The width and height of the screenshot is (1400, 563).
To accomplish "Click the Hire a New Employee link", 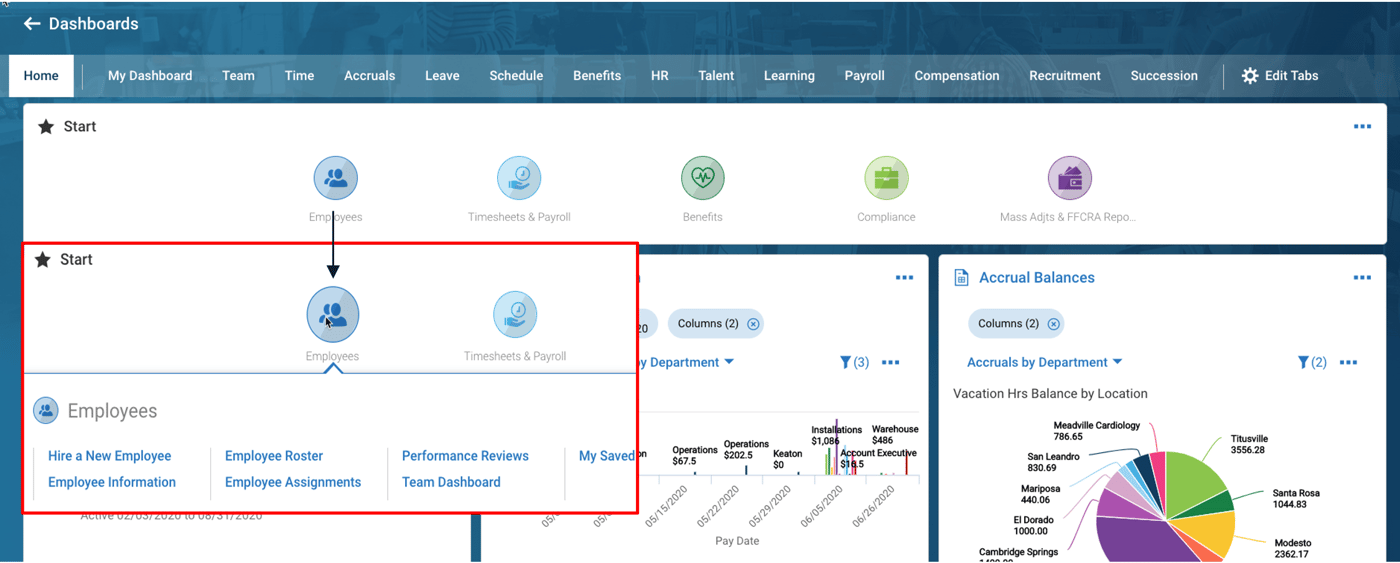I will (x=110, y=456).
